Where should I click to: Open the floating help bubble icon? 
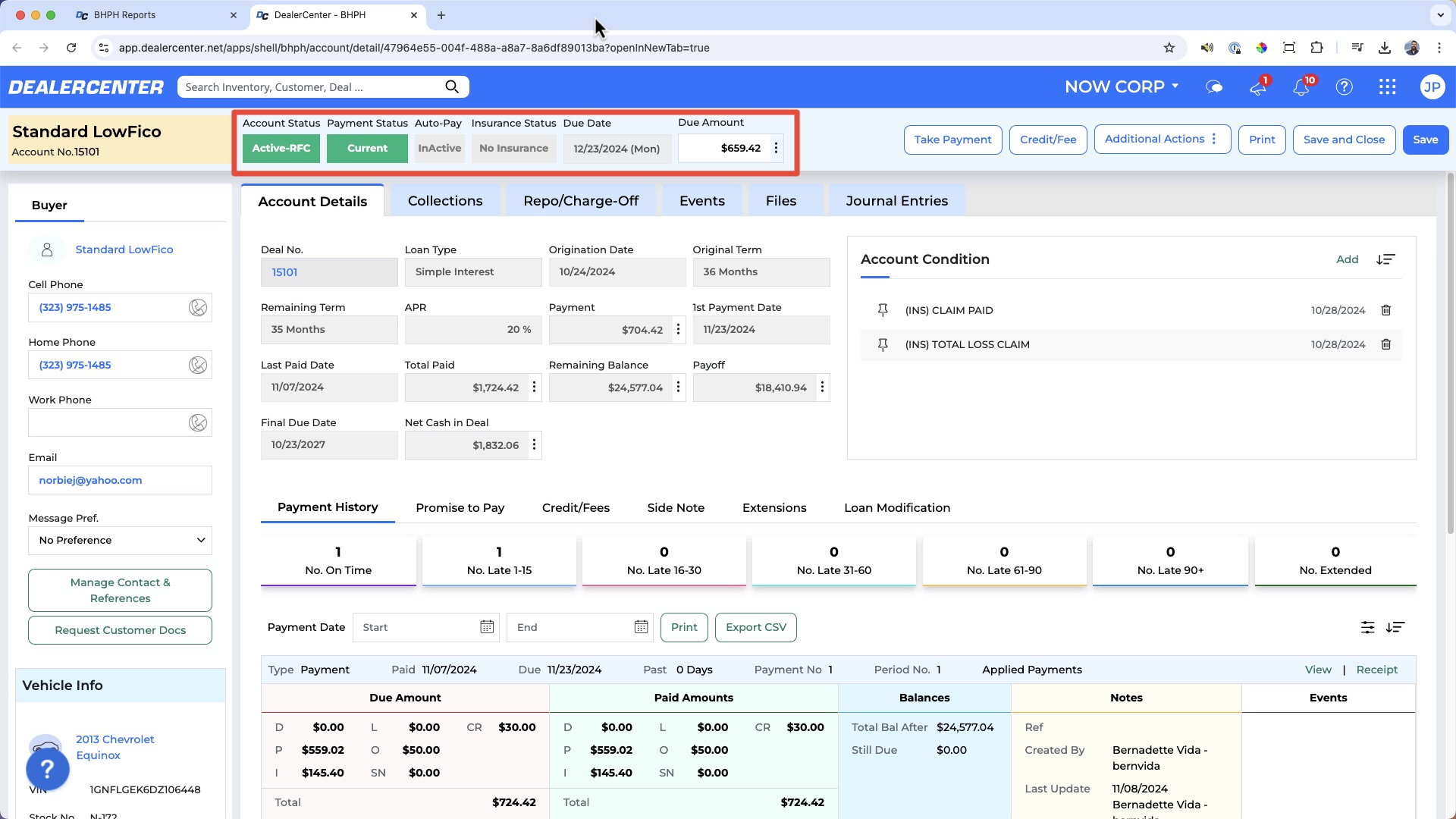click(x=48, y=769)
